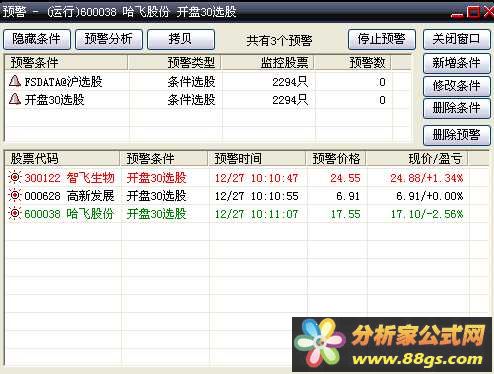Add a condition via 新增条件
Viewport: 494px width, 374px height.
457,63
